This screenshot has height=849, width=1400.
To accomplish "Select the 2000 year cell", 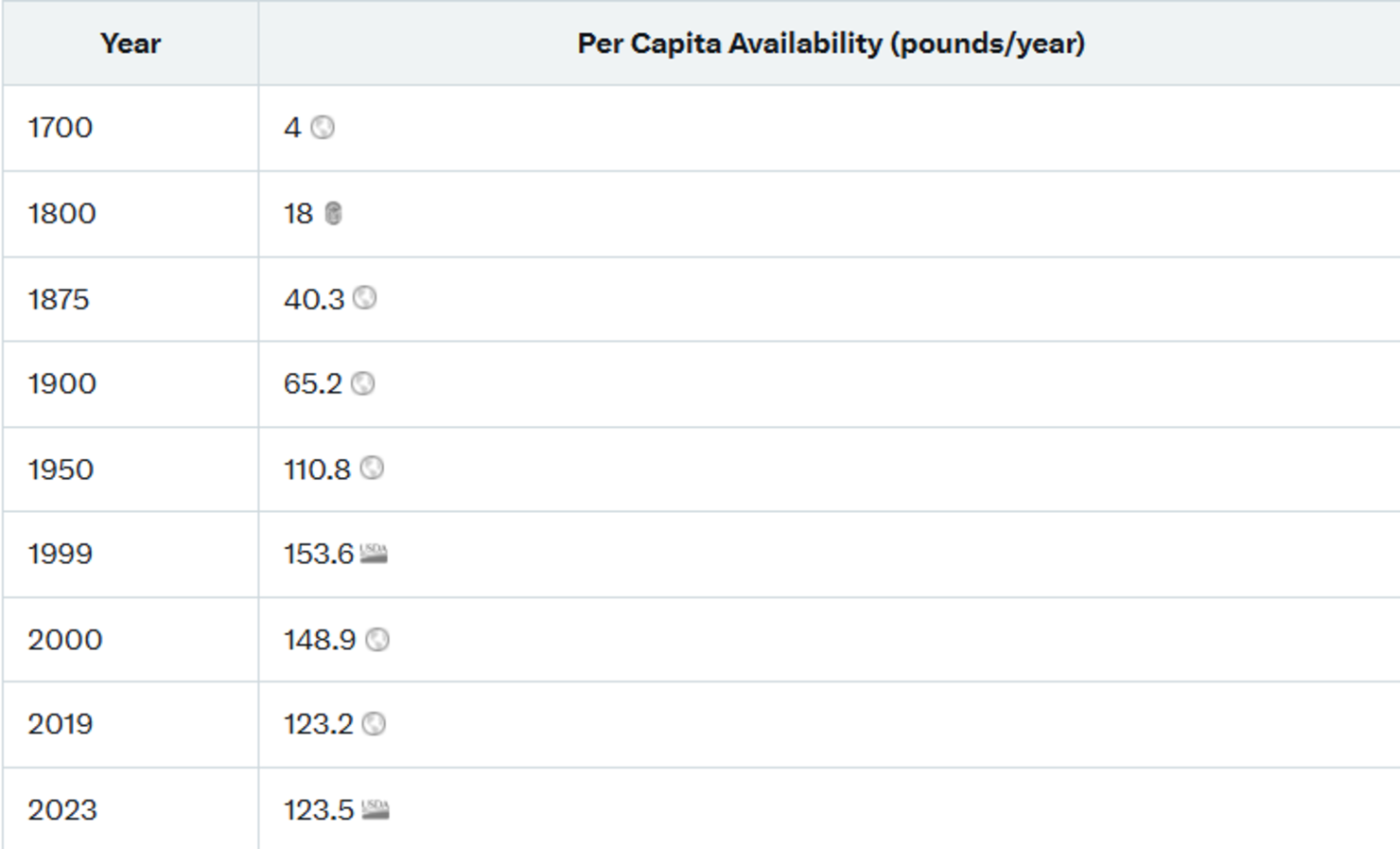I will [131, 640].
